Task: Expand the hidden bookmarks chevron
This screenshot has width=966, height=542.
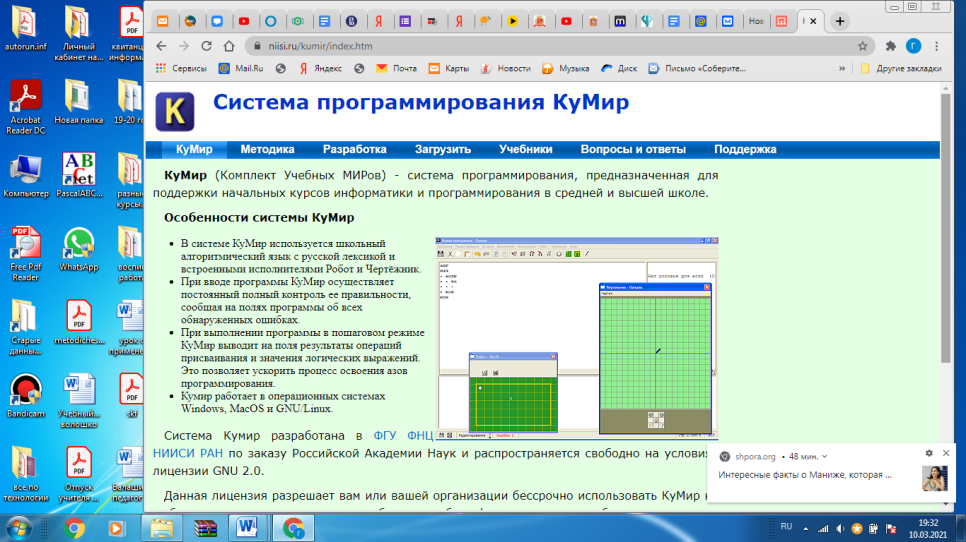Action: [x=842, y=68]
